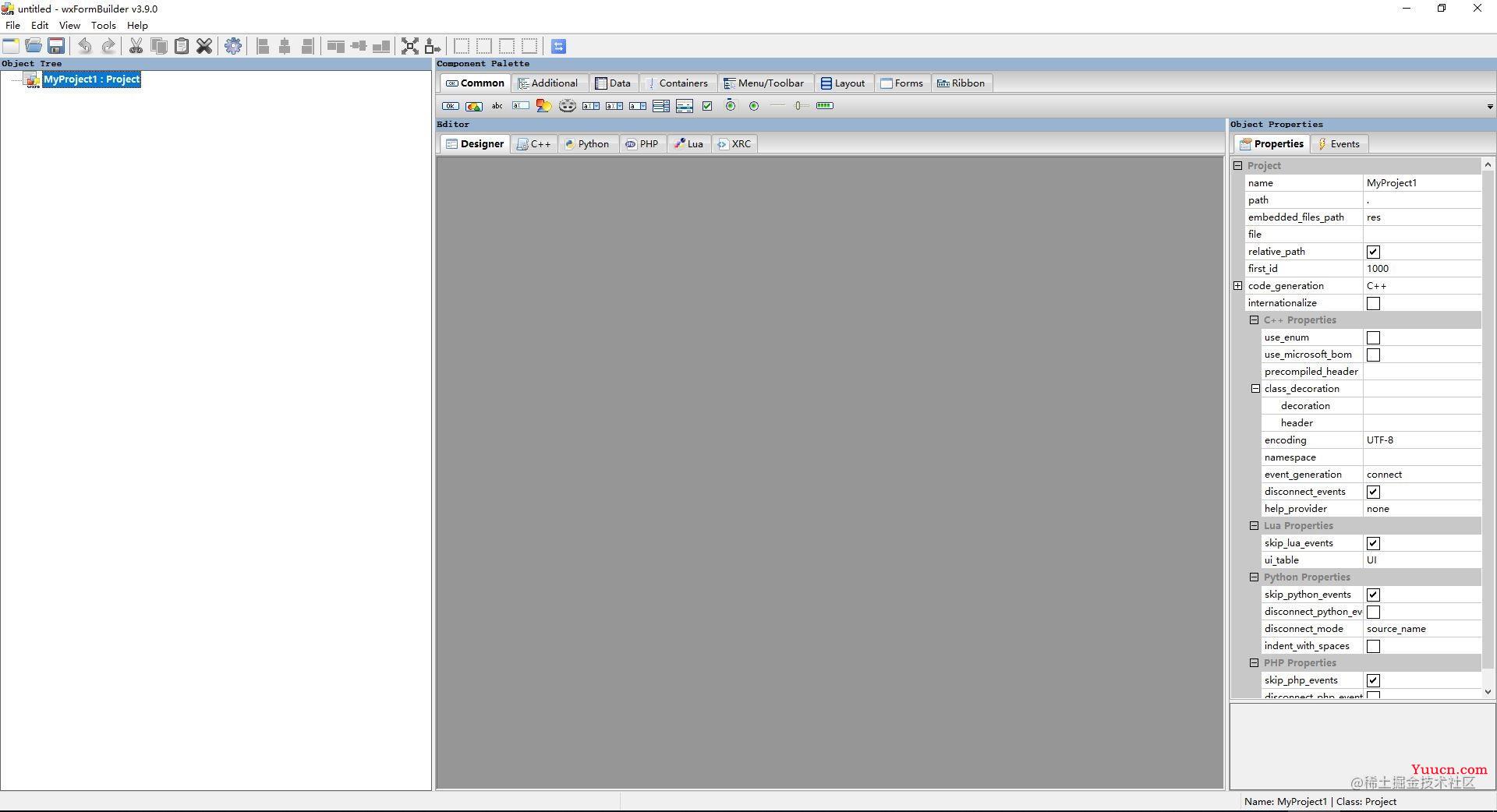Click the Save project floppy disk icon

(56, 46)
